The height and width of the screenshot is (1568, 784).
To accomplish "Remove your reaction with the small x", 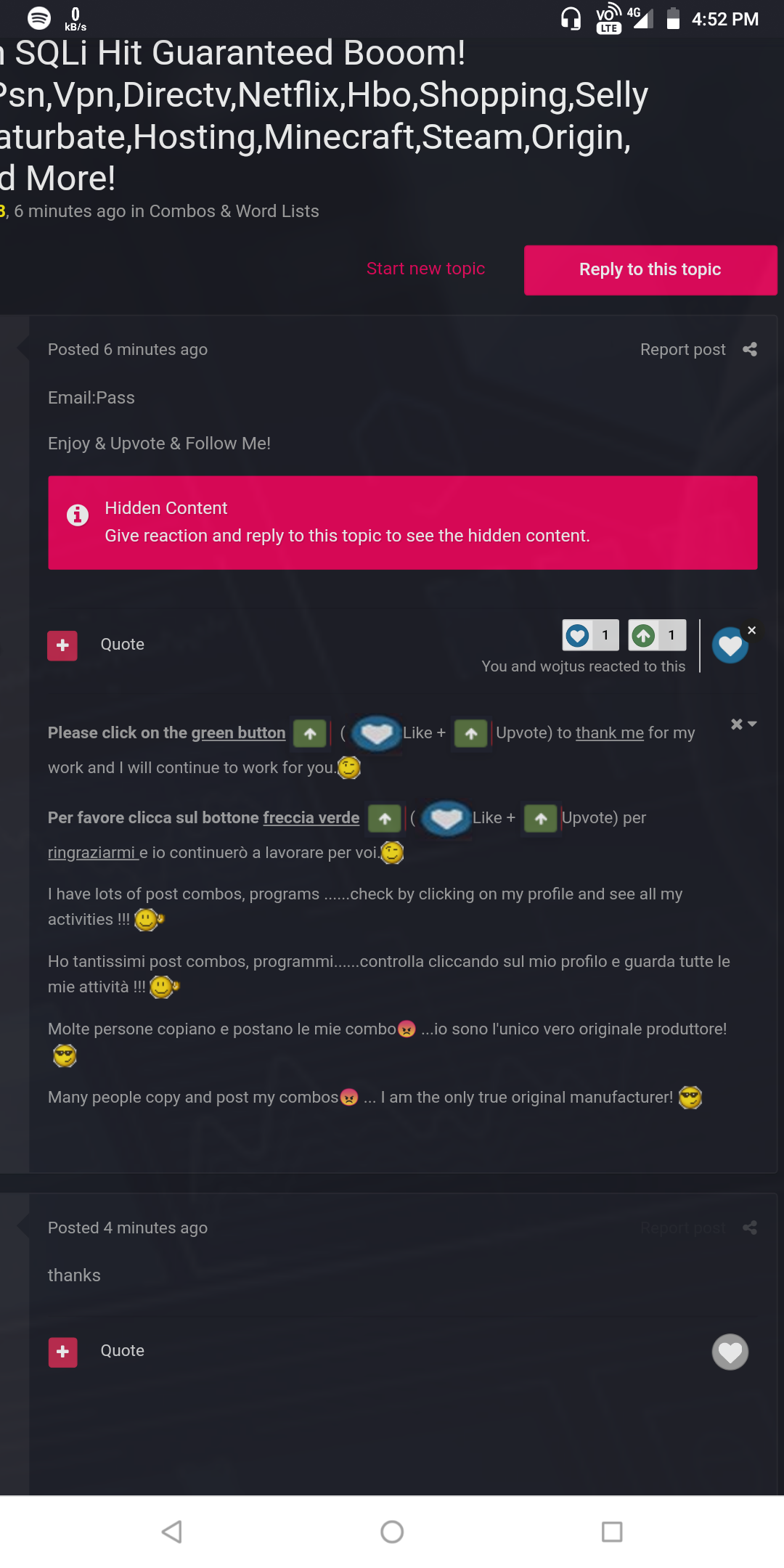I will click(752, 630).
